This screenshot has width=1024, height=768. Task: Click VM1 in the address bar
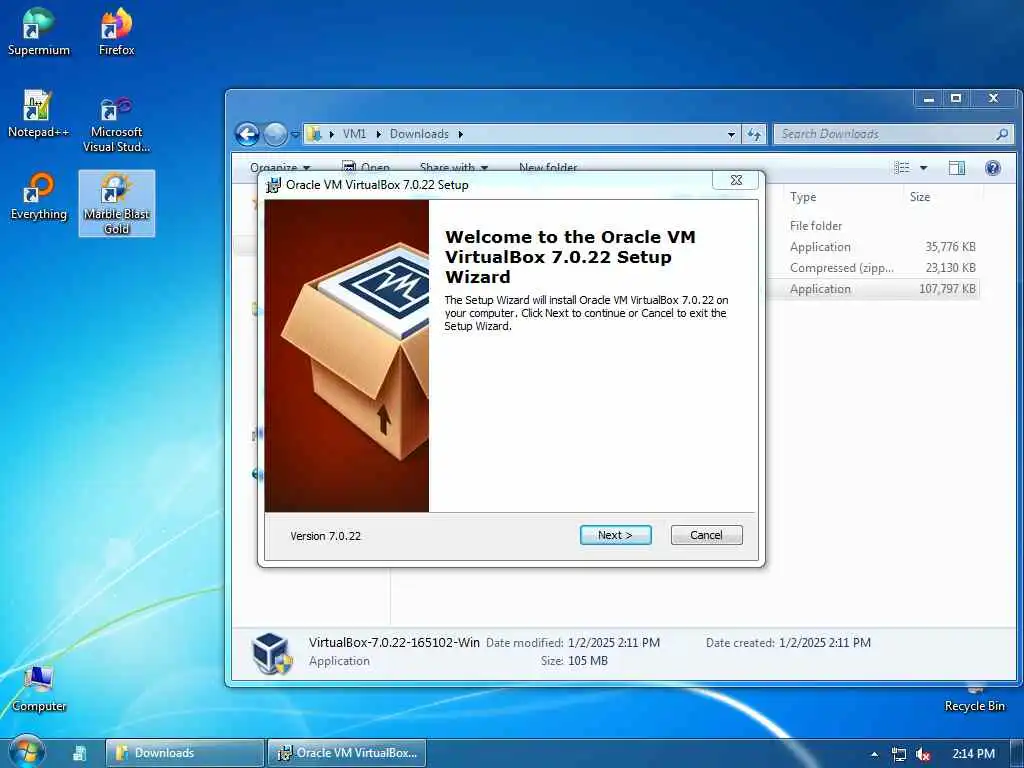(x=355, y=134)
